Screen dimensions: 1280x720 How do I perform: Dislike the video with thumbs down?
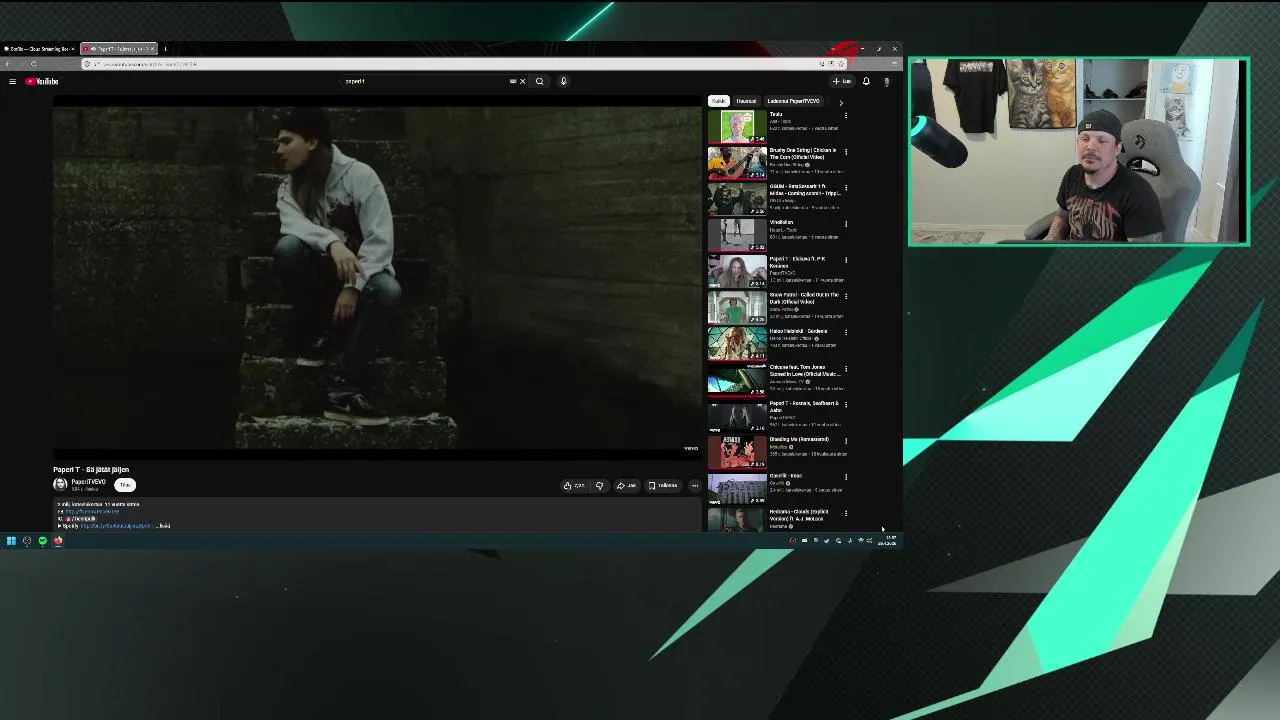tap(599, 486)
